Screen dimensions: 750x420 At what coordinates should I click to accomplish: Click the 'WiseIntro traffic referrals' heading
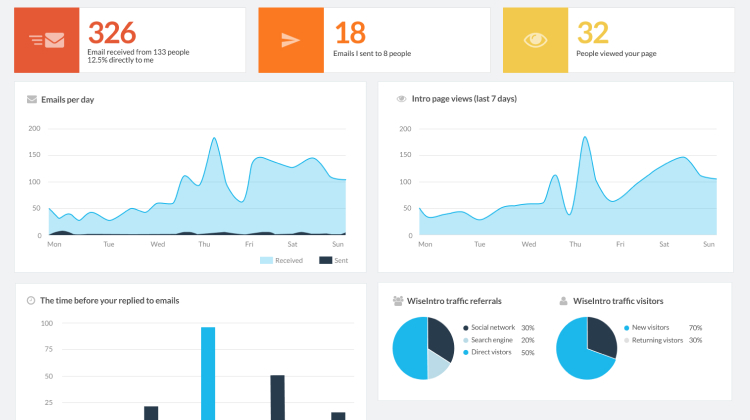coord(454,301)
